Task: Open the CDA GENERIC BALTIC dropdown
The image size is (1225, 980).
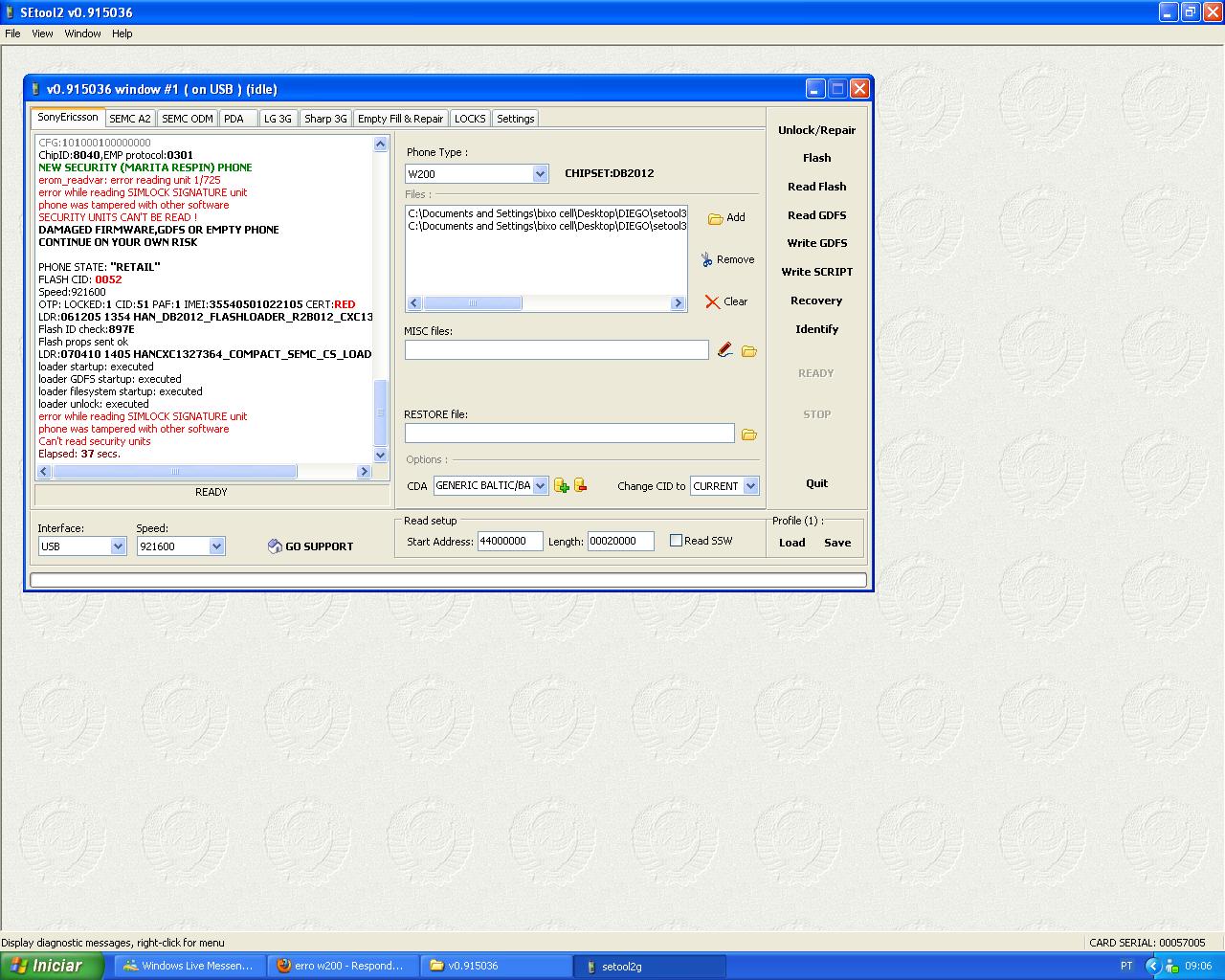Action: pyautogui.click(x=540, y=486)
